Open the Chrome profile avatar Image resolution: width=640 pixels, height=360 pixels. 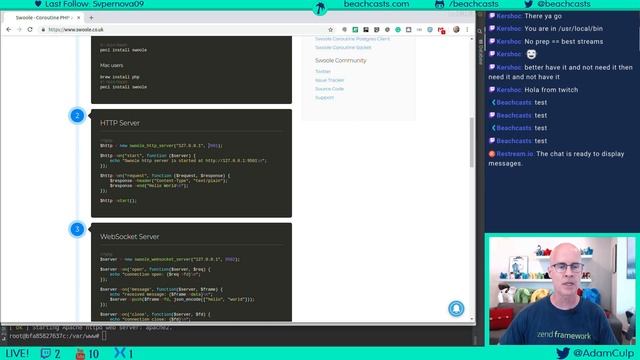click(x=456, y=29)
